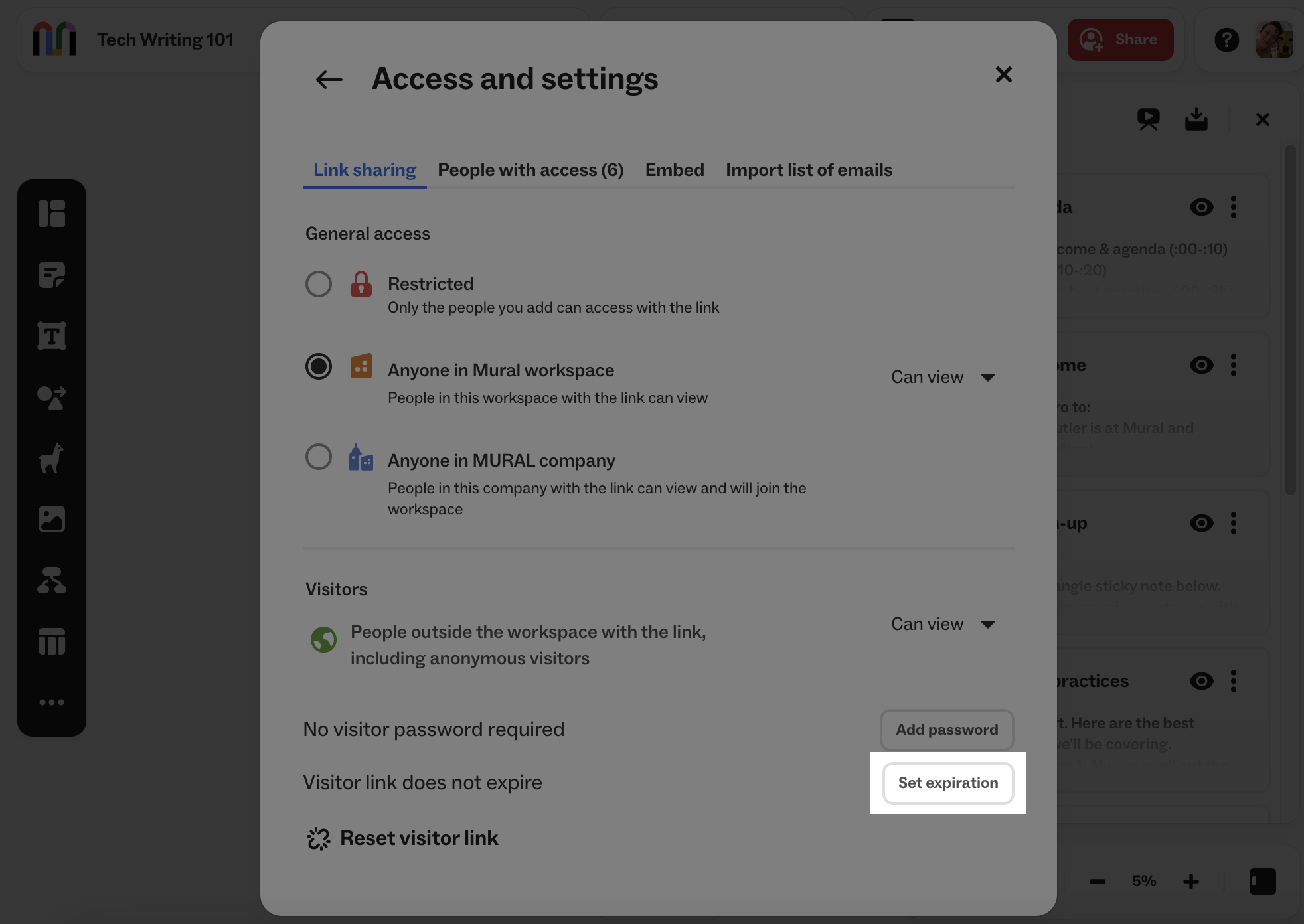Add a visitor password

pos(946,730)
